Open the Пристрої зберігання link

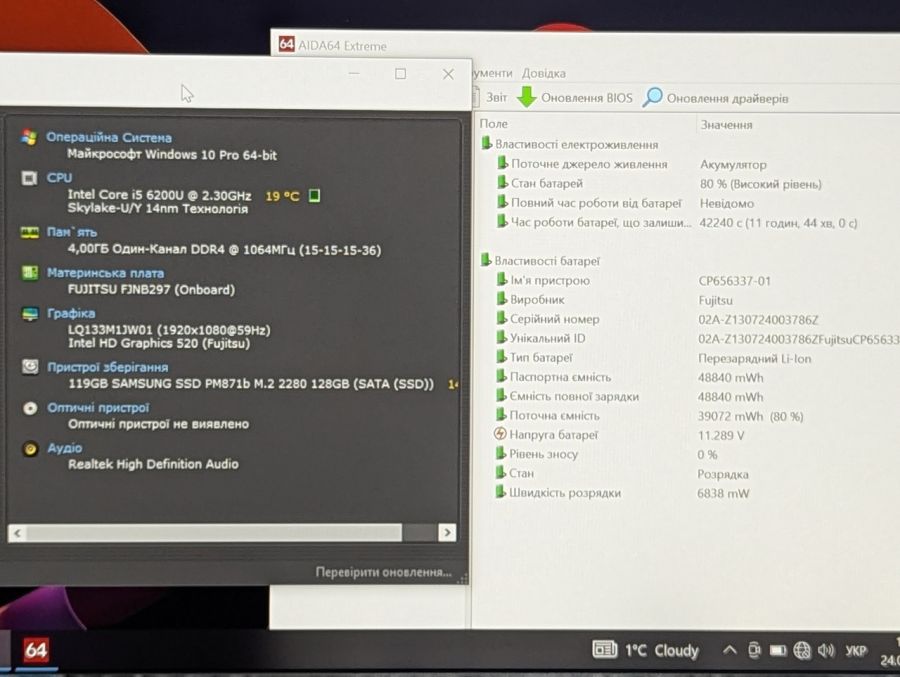pos(108,367)
